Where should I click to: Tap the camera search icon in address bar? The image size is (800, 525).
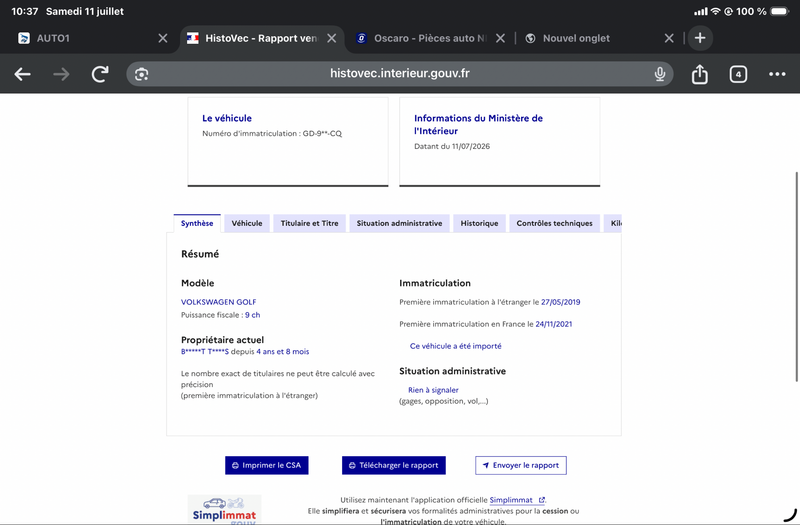[x=141, y=74]
